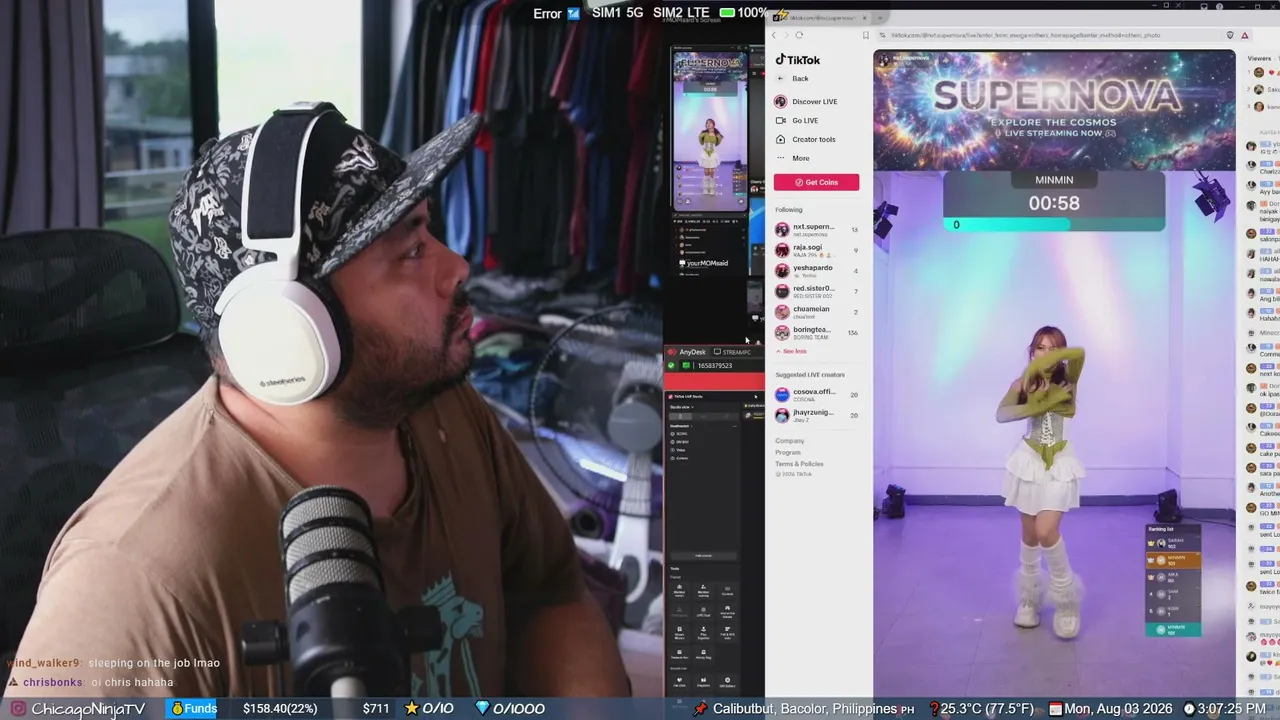Screen dimensions: 1280x720
Task: Open a new browser tab
Action: tap(880, 18)
